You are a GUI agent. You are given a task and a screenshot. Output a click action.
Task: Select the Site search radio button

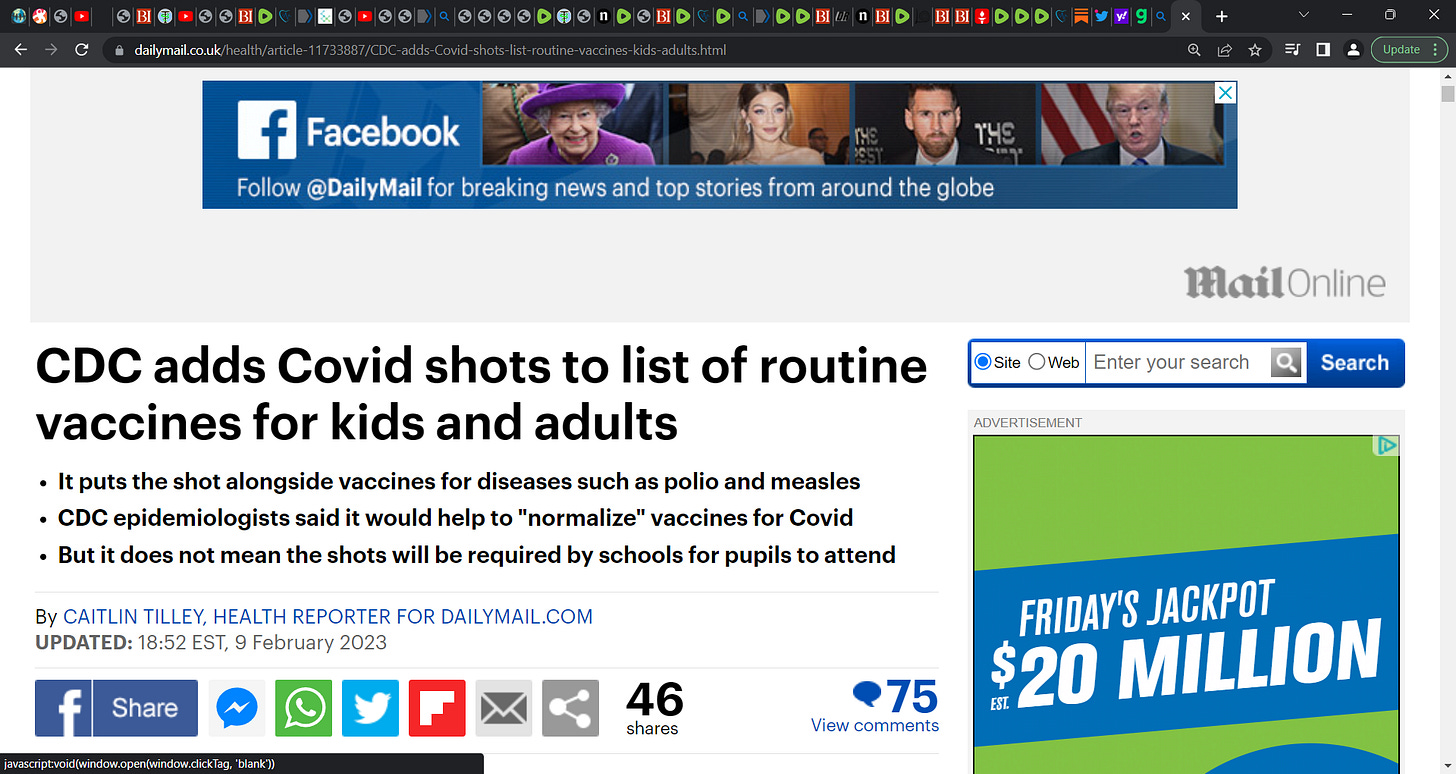pos(982,362)
